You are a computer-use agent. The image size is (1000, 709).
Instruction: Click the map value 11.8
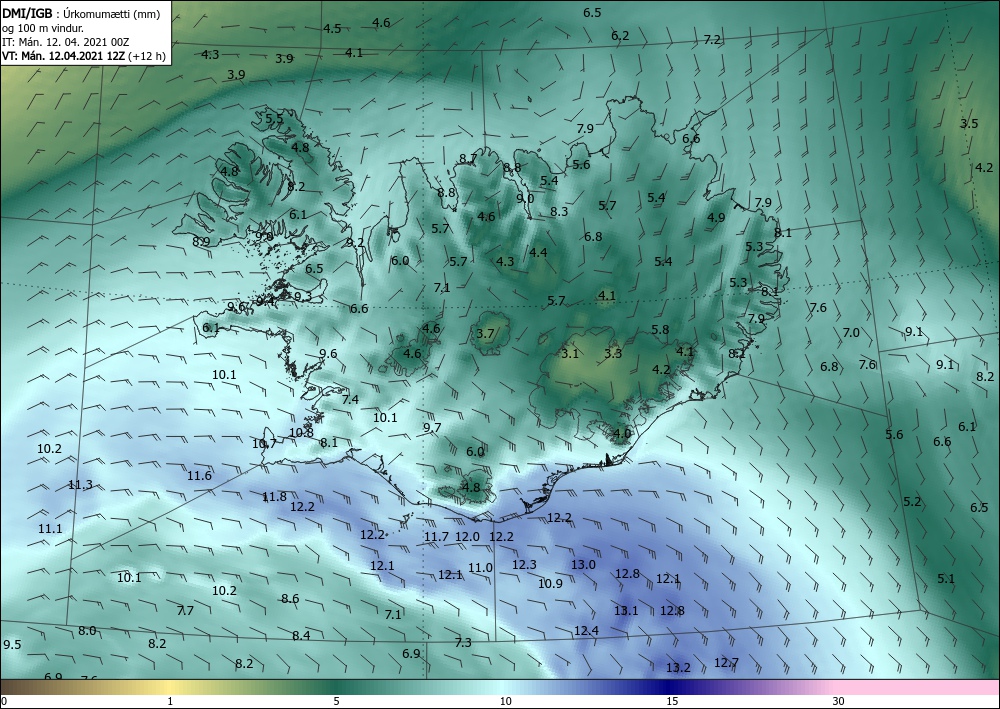coord(274,496)
